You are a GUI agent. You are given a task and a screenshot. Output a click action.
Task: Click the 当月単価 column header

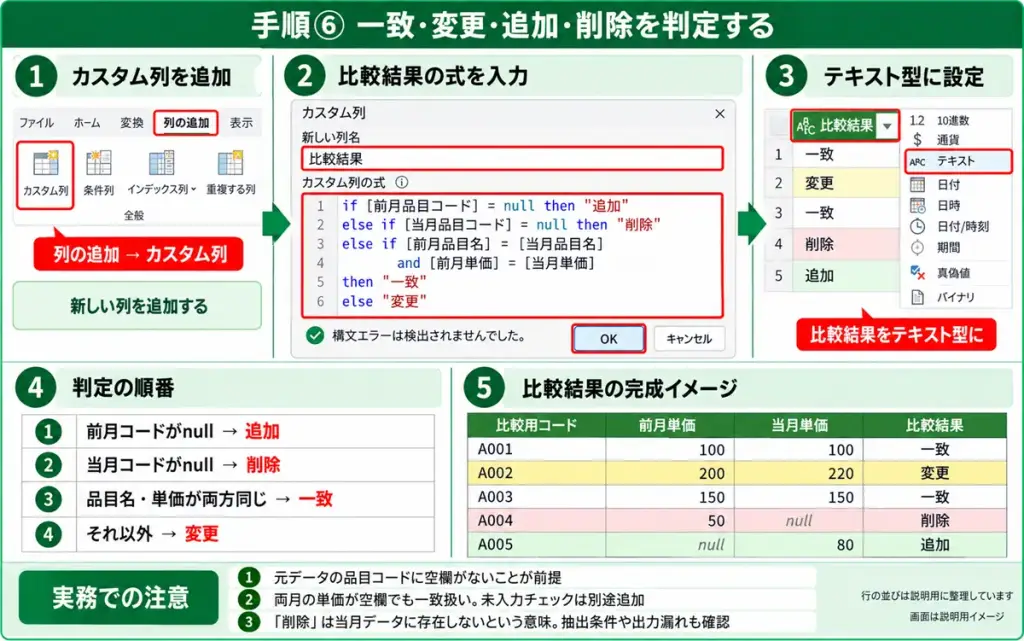pyautogui.click(x=799, y=426)
